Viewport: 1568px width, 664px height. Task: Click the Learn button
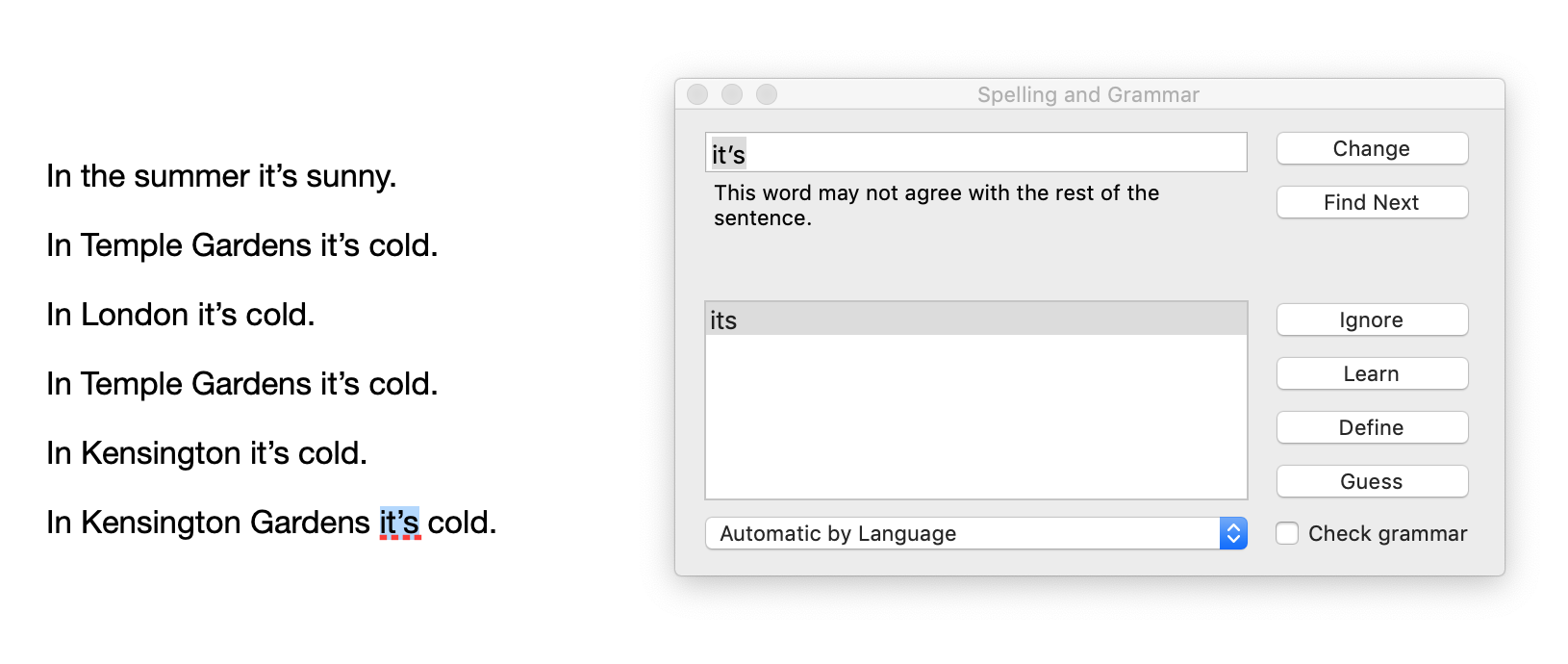coord(1372,374)
